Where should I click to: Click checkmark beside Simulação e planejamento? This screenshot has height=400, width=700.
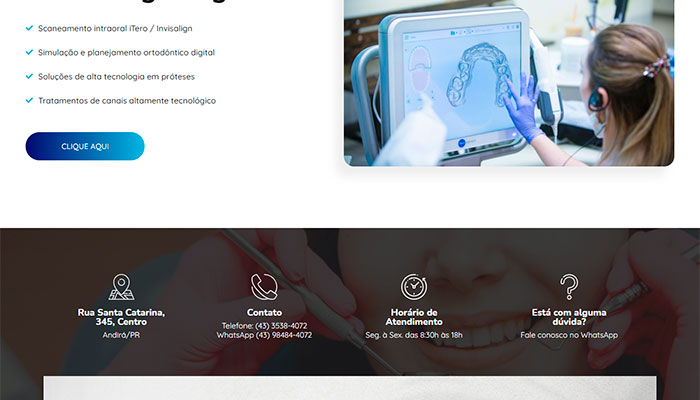(29, 52)
